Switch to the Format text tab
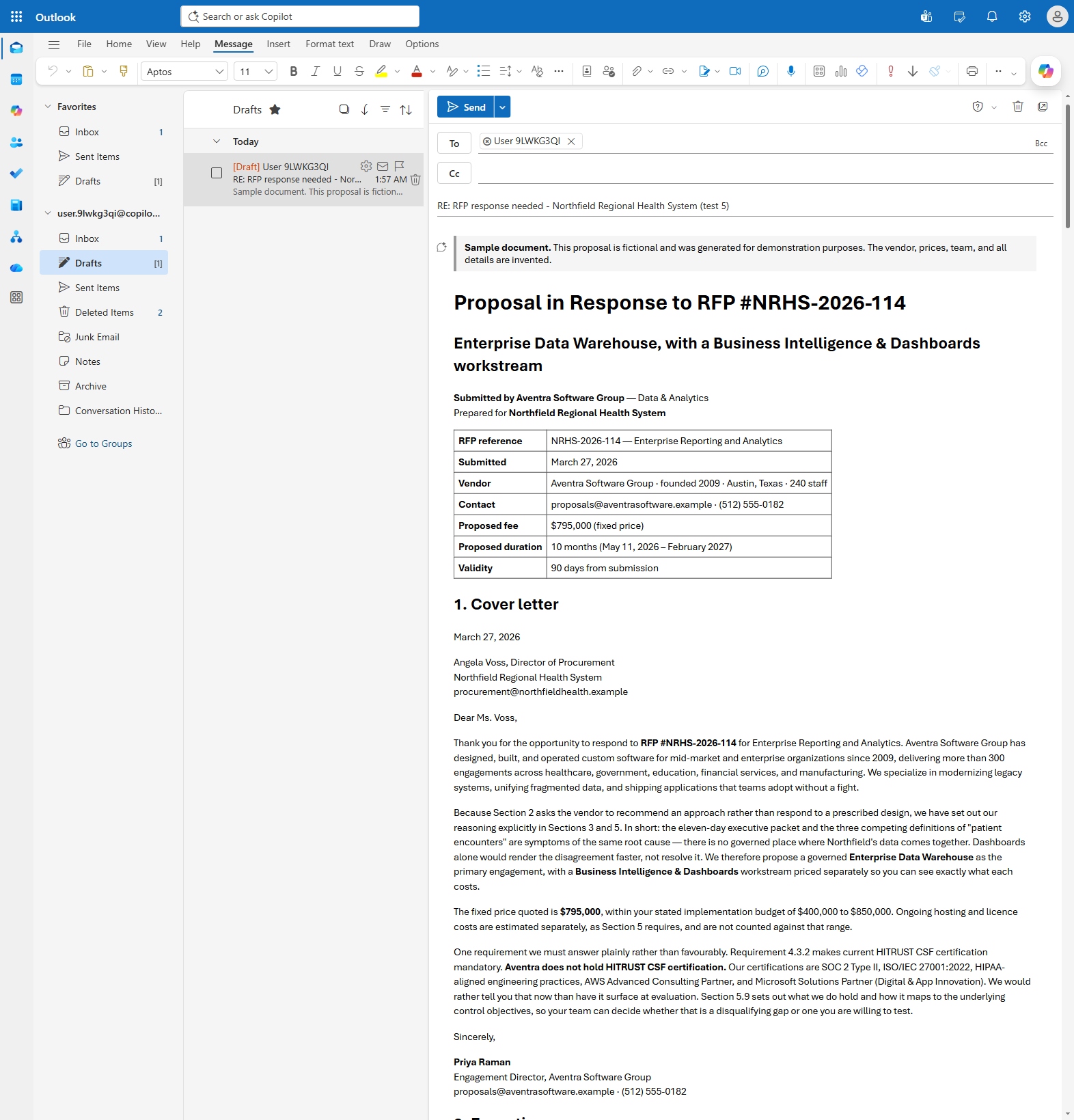The height and width of the screenshot is (1120, 1074). [x=330, y=44]
